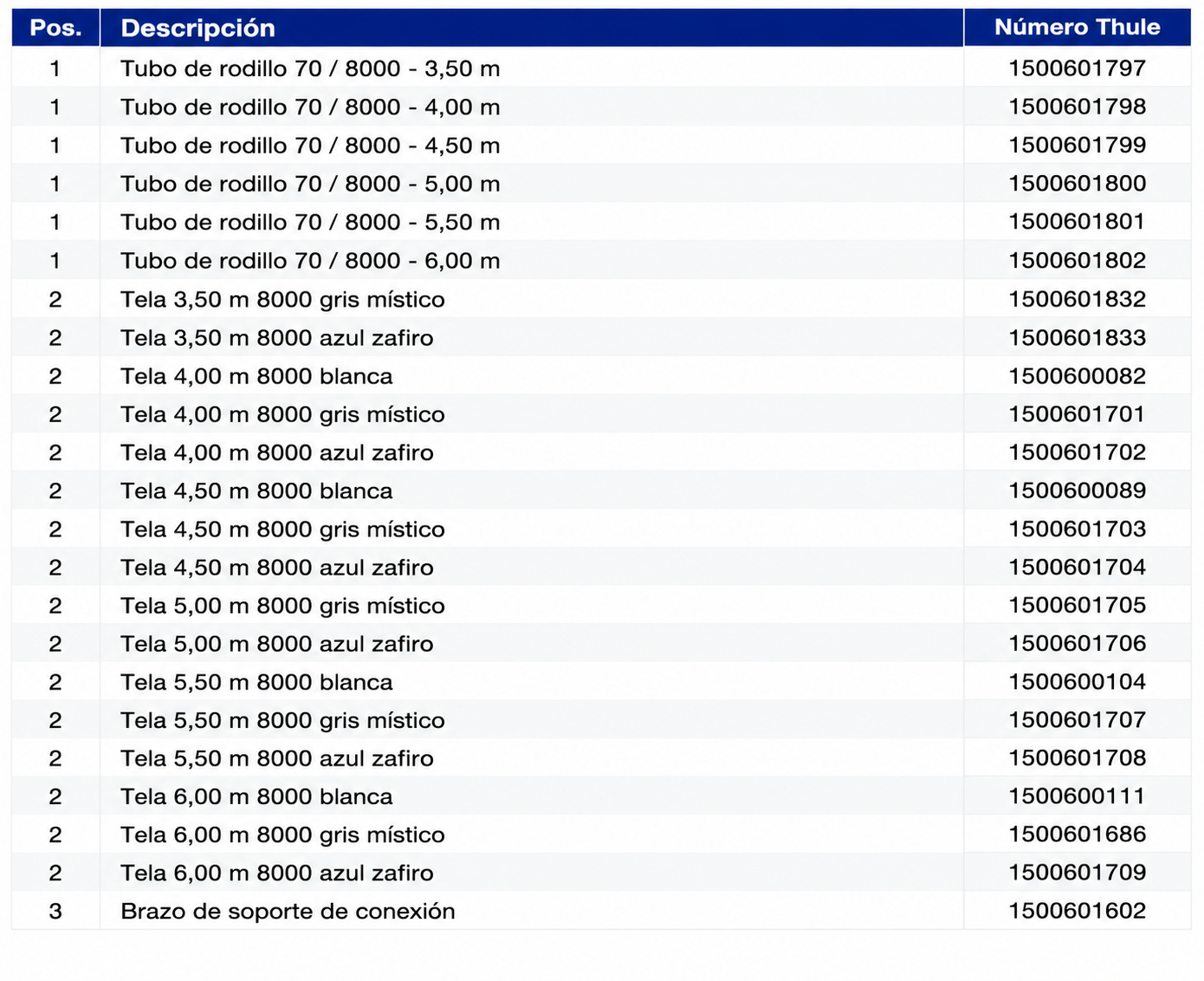Click part number 1500600082

(x=1077, y=375)
